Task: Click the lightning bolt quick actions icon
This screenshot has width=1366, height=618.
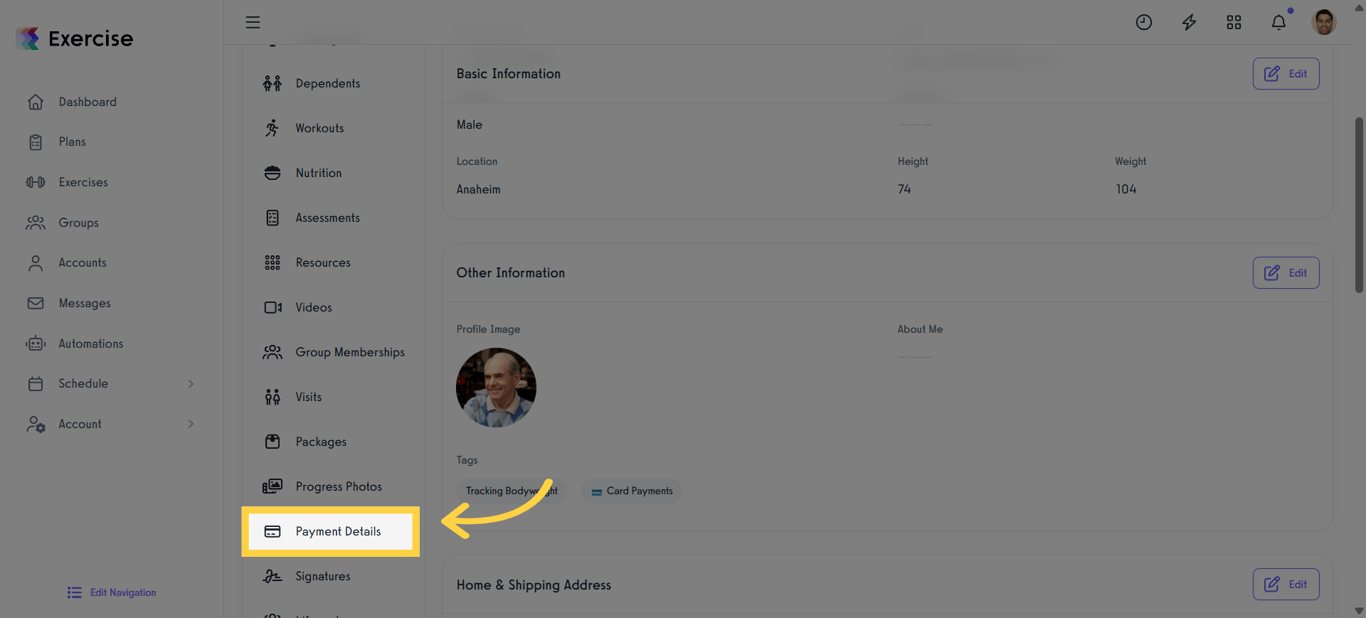Action: coord(1189,22)
